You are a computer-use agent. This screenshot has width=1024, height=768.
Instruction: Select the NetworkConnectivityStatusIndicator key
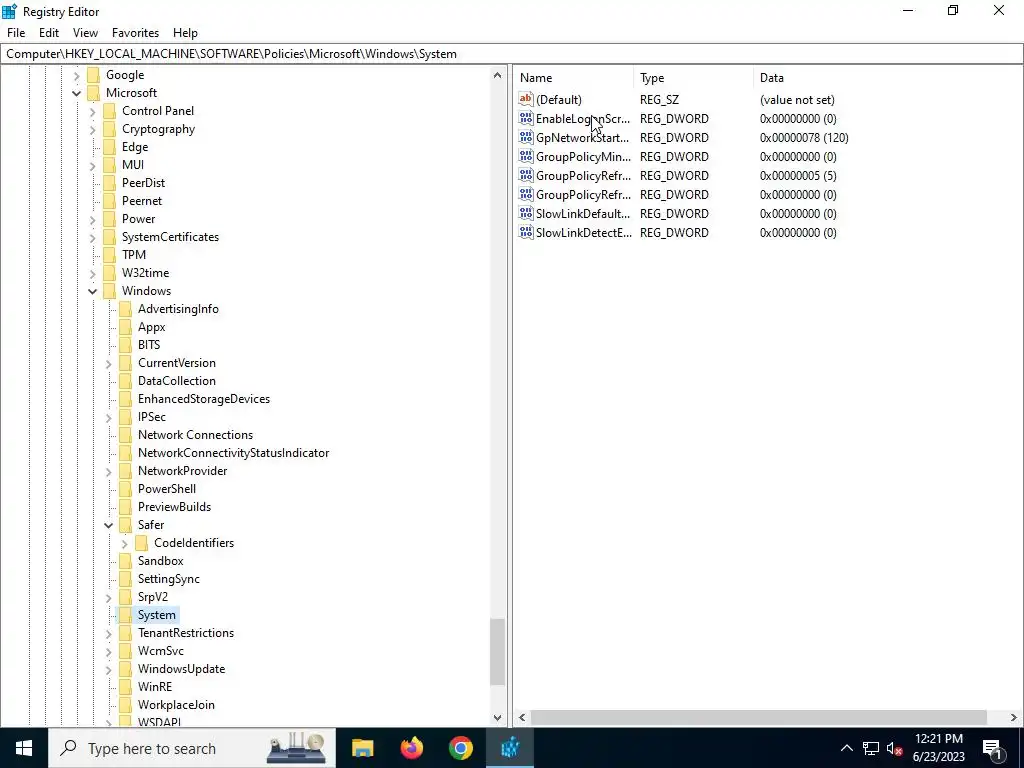pyautogui.click(x=233, y=453)
